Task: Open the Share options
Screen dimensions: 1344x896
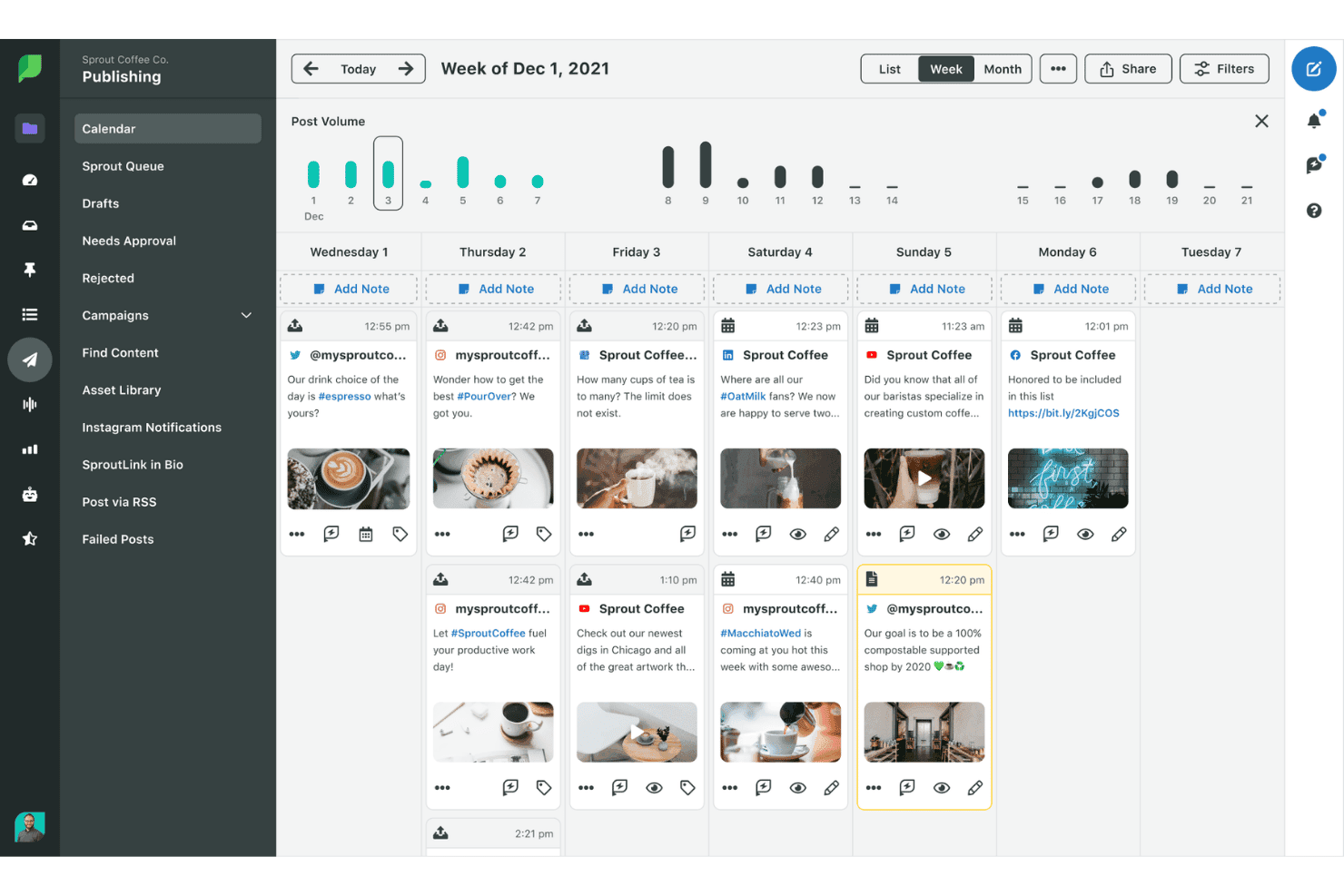Action: coord(1128,69)
